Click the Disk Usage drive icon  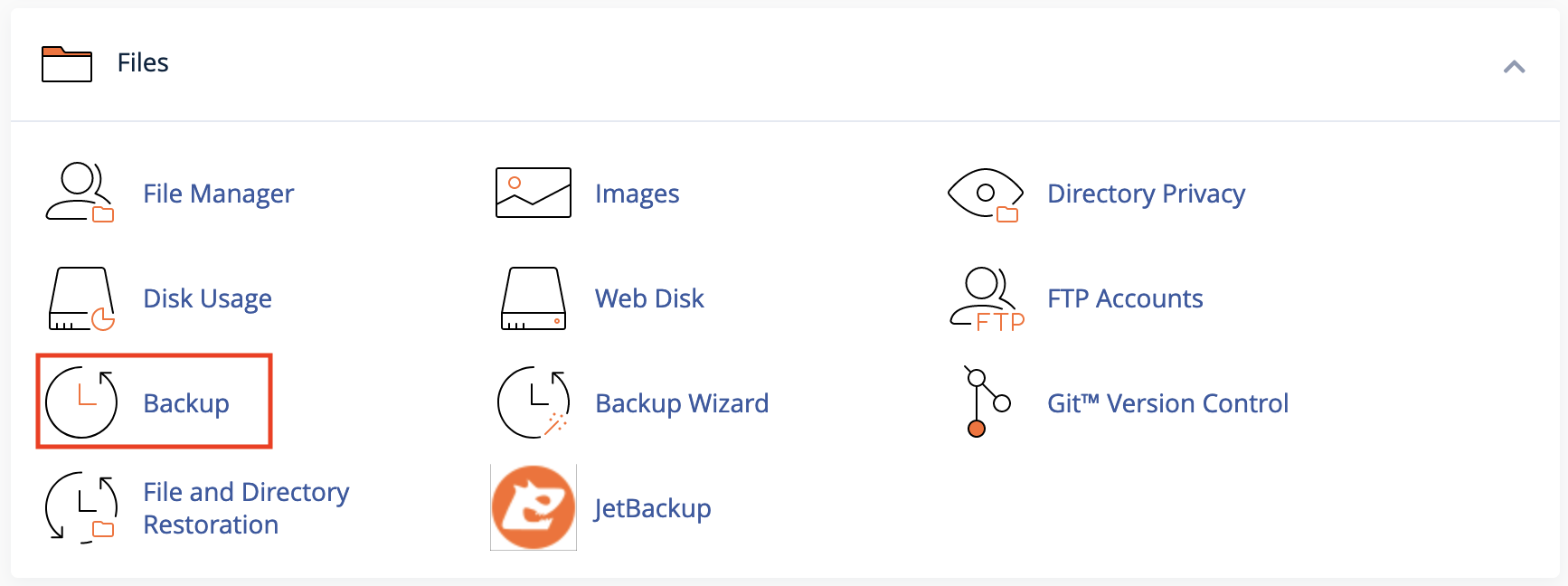tap(81, 298)
